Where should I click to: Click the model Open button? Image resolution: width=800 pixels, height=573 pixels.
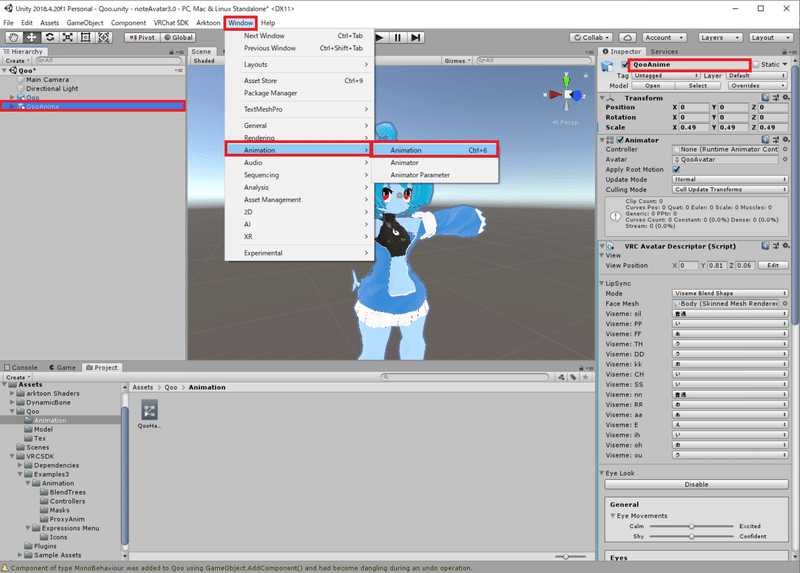[652, 85]
